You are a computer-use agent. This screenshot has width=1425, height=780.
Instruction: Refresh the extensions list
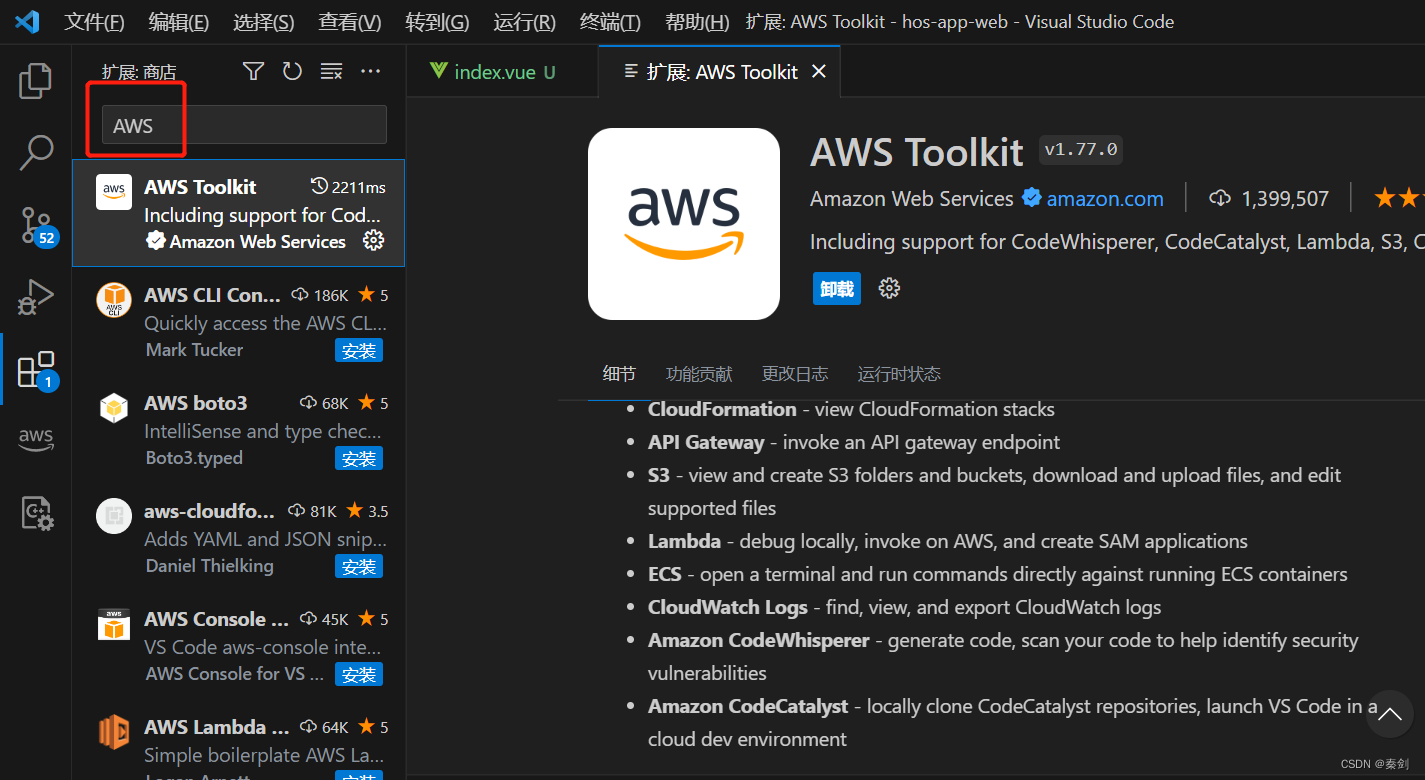[x=292, y=71]
